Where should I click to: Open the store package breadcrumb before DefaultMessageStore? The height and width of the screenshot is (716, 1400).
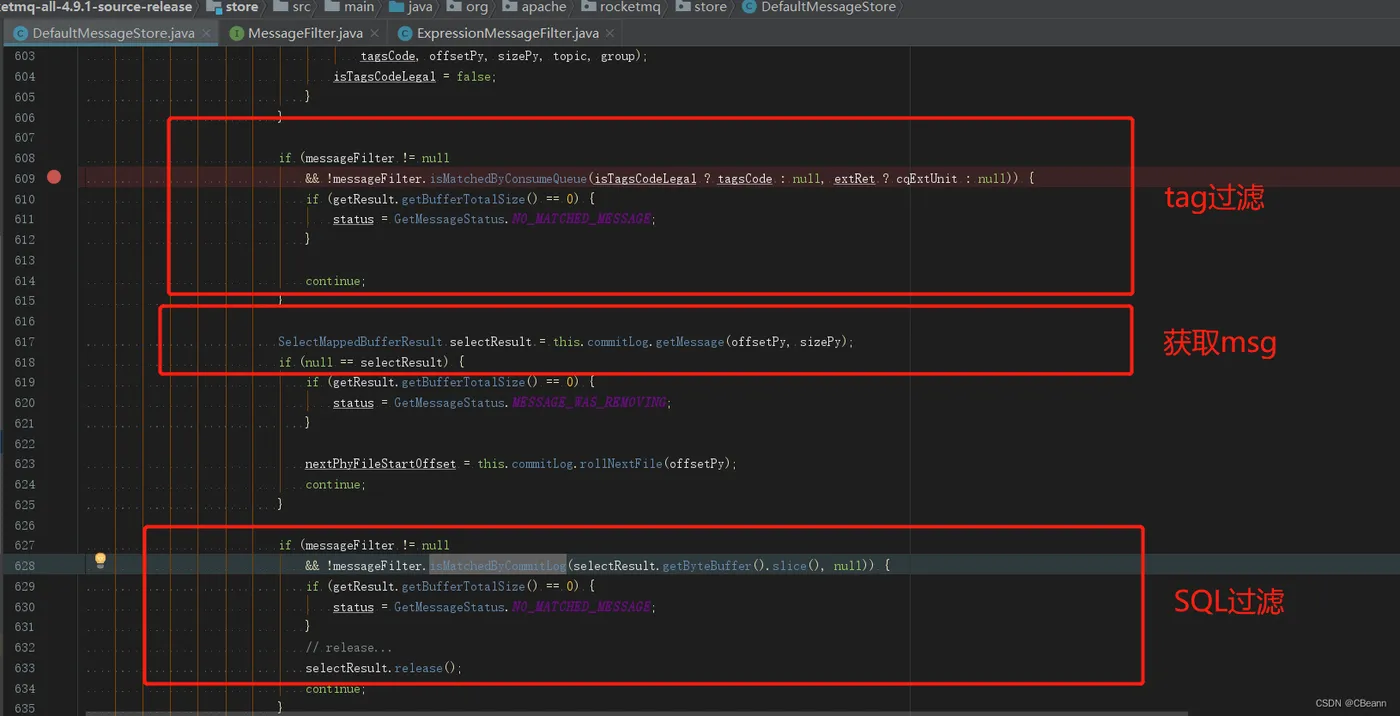tap(701, 7)
